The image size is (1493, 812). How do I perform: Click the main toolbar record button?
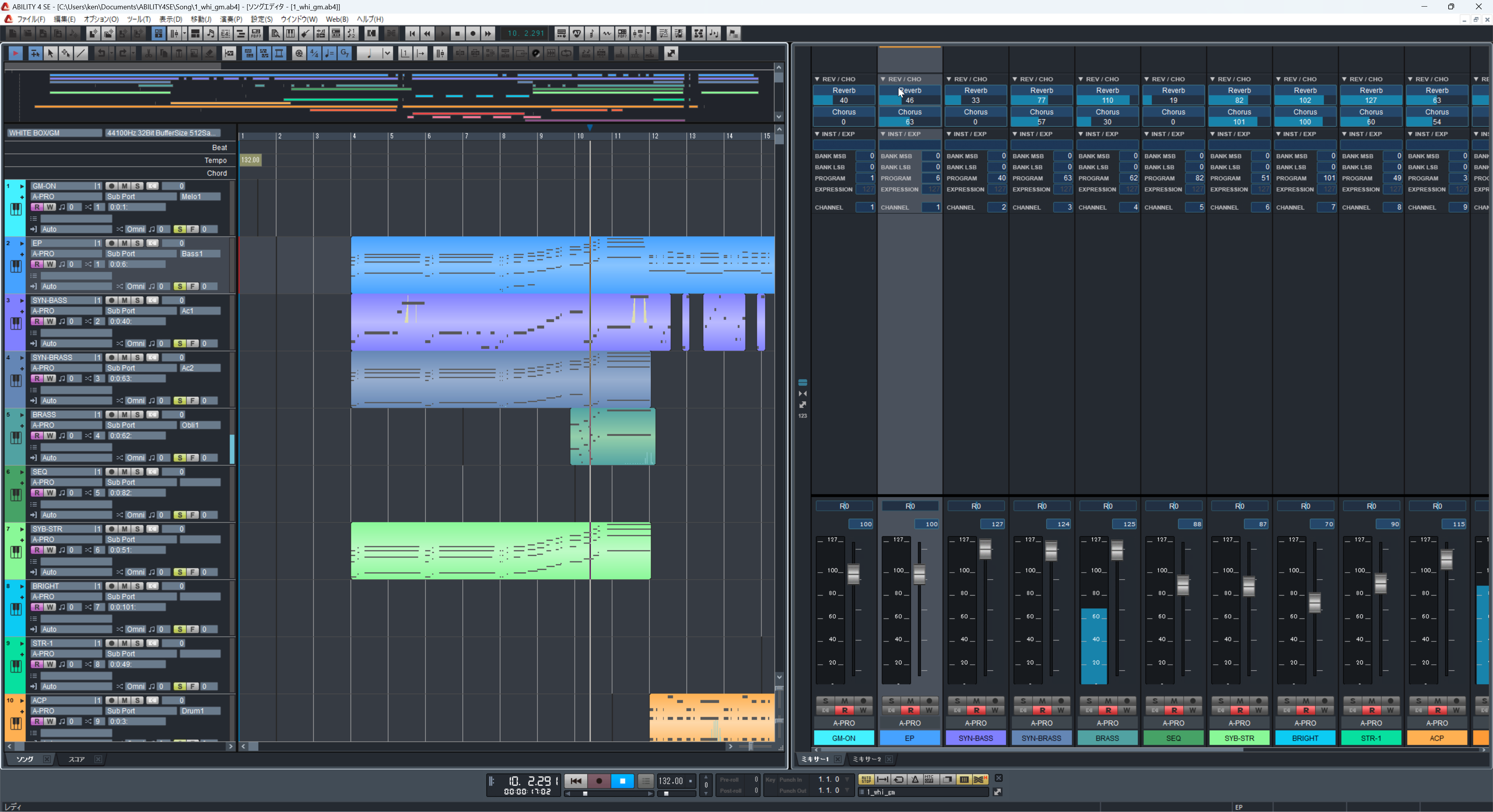[x=473, y=33]
